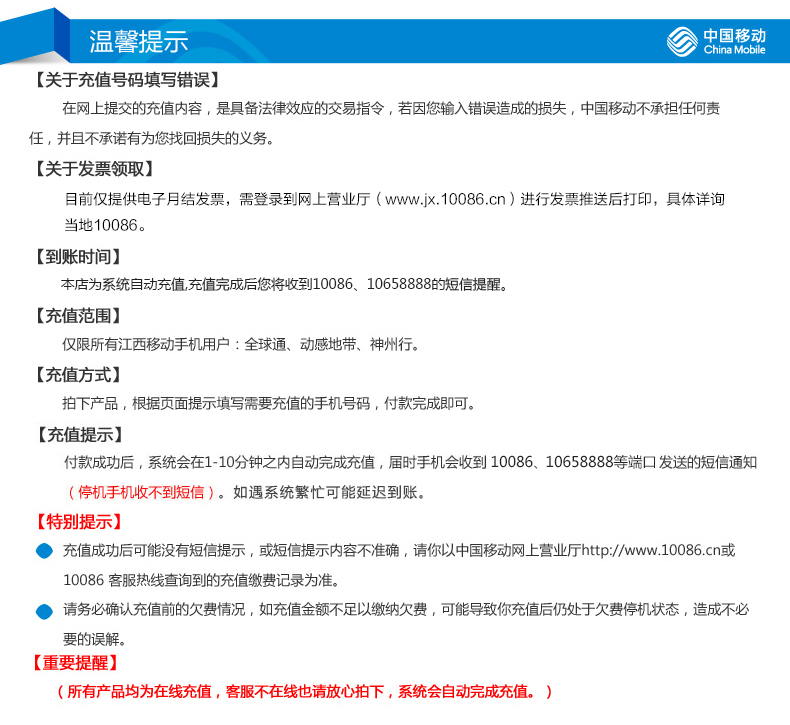Click text 如遇系统繁忙可能延迟到账
This screenshot has height=725, width=790.
click(329, 492)
